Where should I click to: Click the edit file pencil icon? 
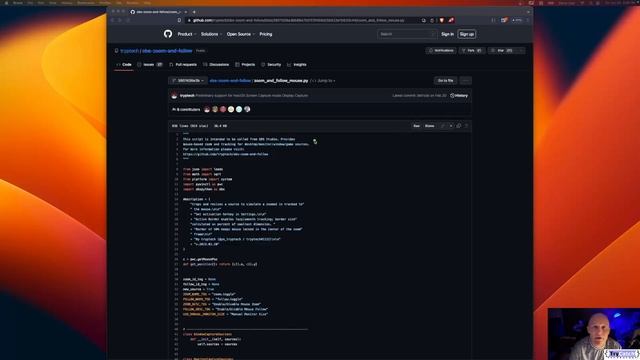tap(443, 126)
